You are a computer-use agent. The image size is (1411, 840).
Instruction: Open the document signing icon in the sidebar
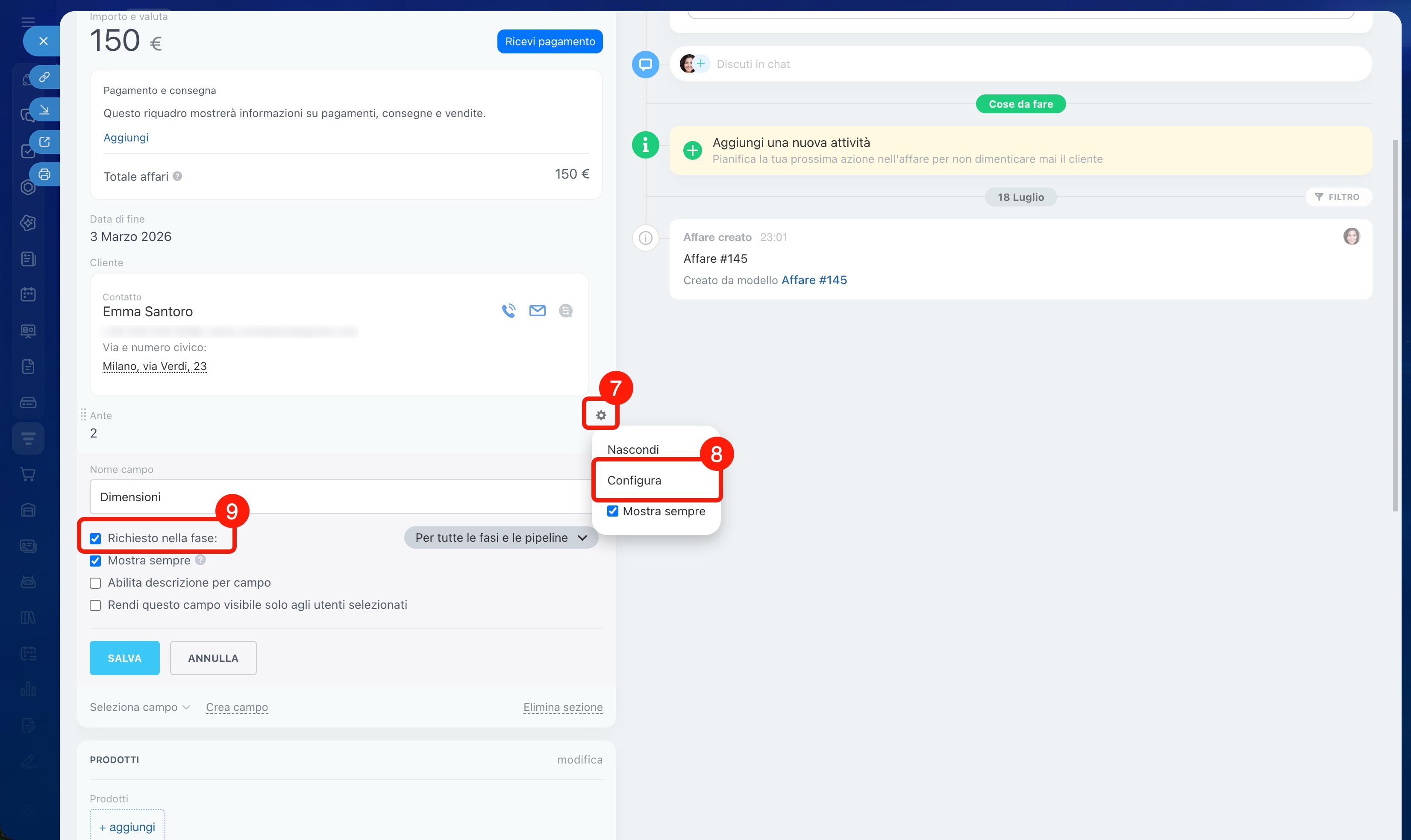28,725
